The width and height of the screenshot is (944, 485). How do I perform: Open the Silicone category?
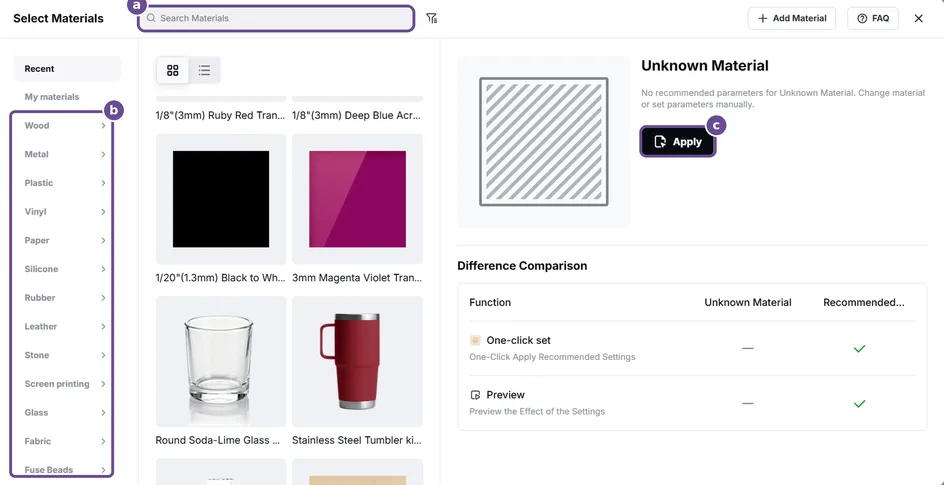click(41, 269)
